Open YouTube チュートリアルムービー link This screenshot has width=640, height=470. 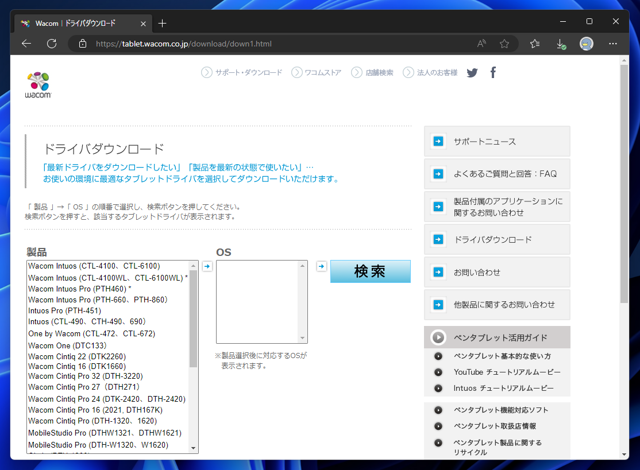(x=507, y=372)
